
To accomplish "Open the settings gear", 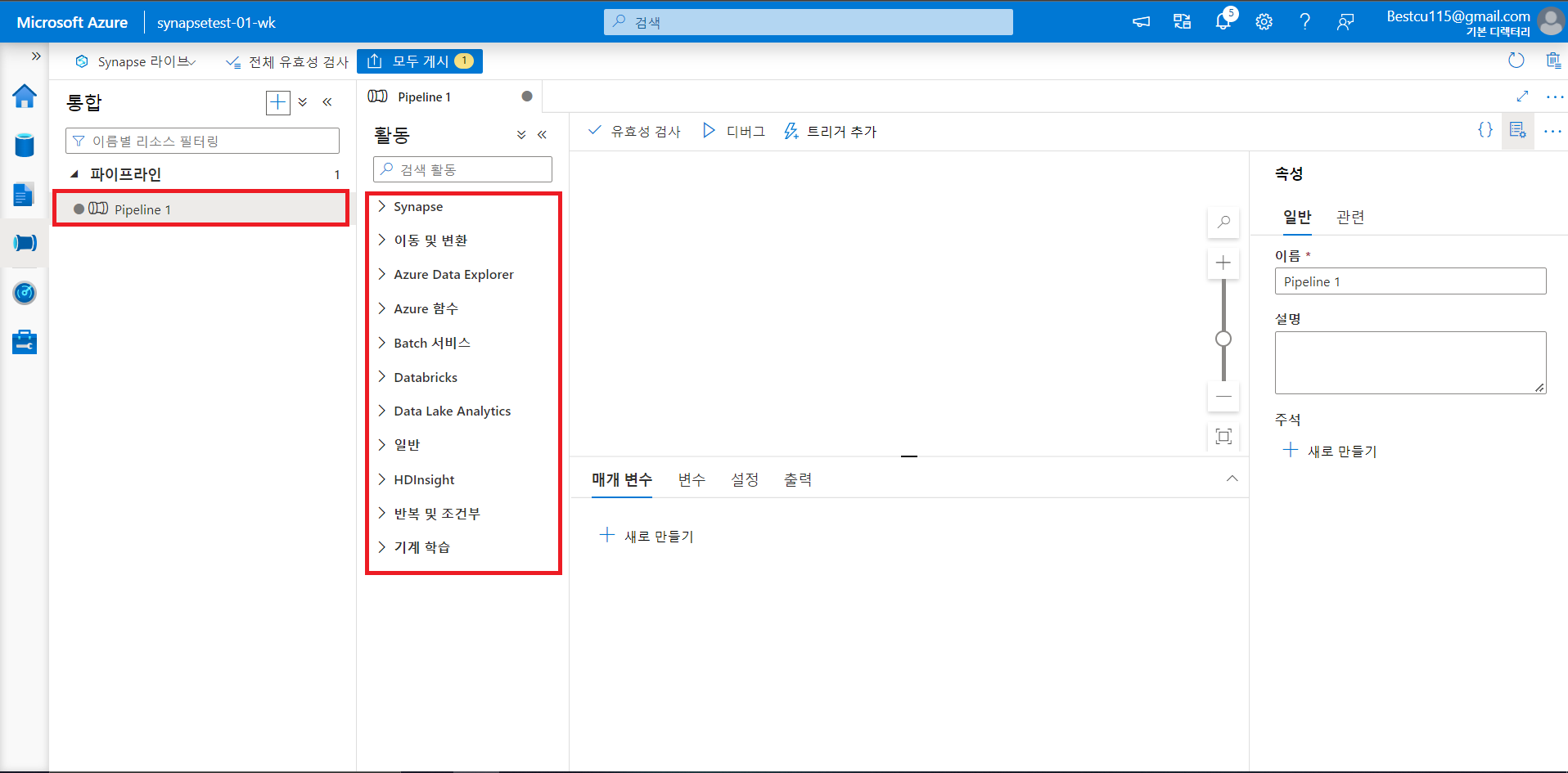I will [x=1264, y=22].
